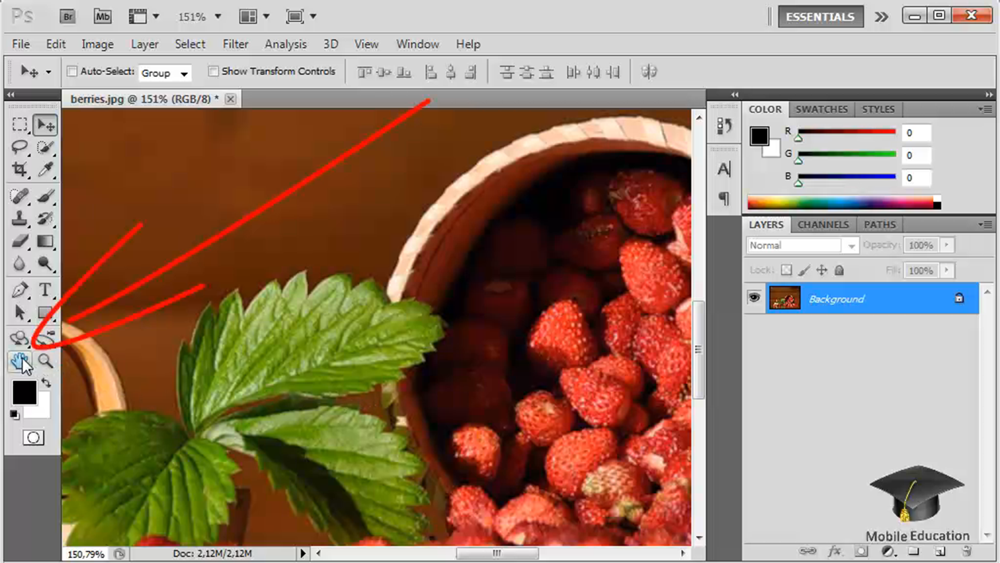
Task: Toggle lock transparent pixels
Action: click(x=786, y=270)
